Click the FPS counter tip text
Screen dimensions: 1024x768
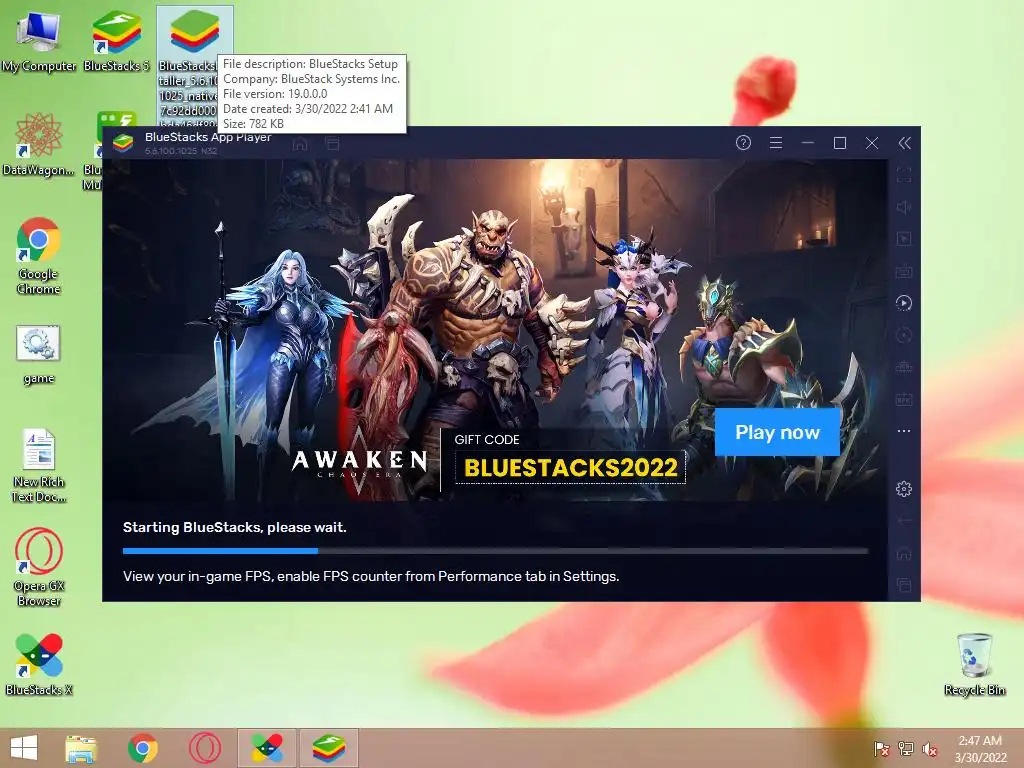click(371, 577)
